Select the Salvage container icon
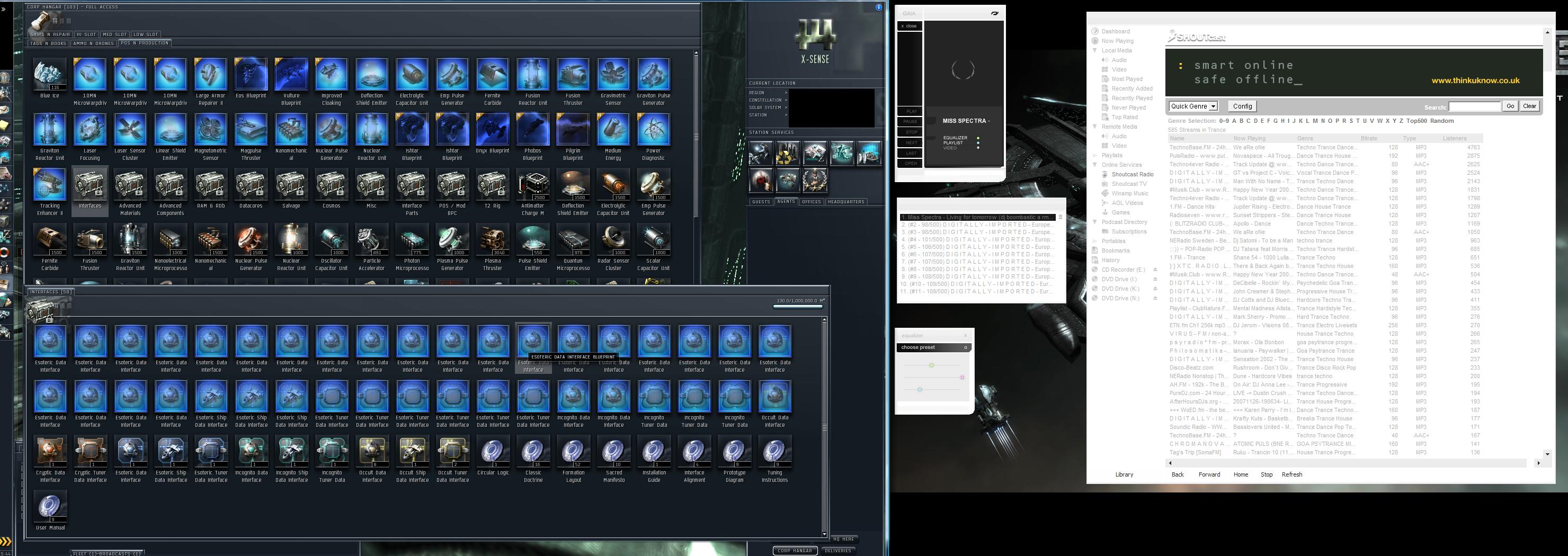 (x=291, y=184)
